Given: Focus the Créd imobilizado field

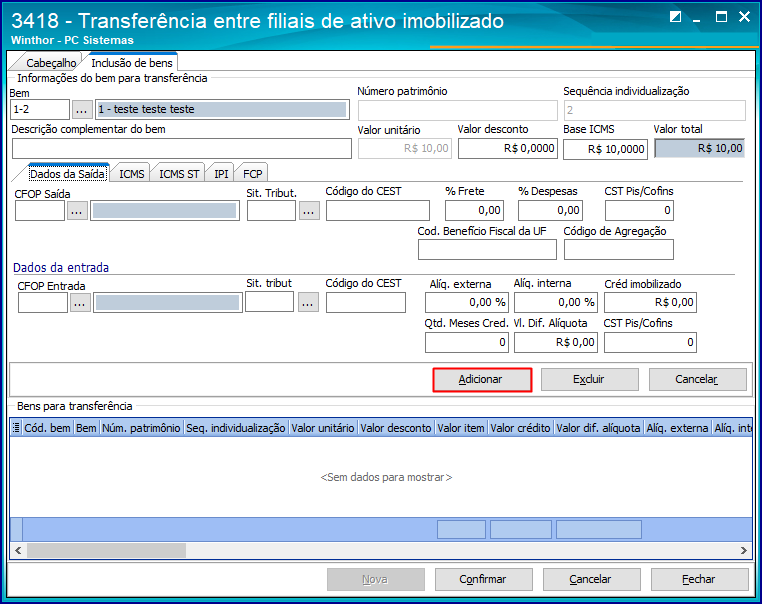Looking at the screenshot, I should pos(650,303).
